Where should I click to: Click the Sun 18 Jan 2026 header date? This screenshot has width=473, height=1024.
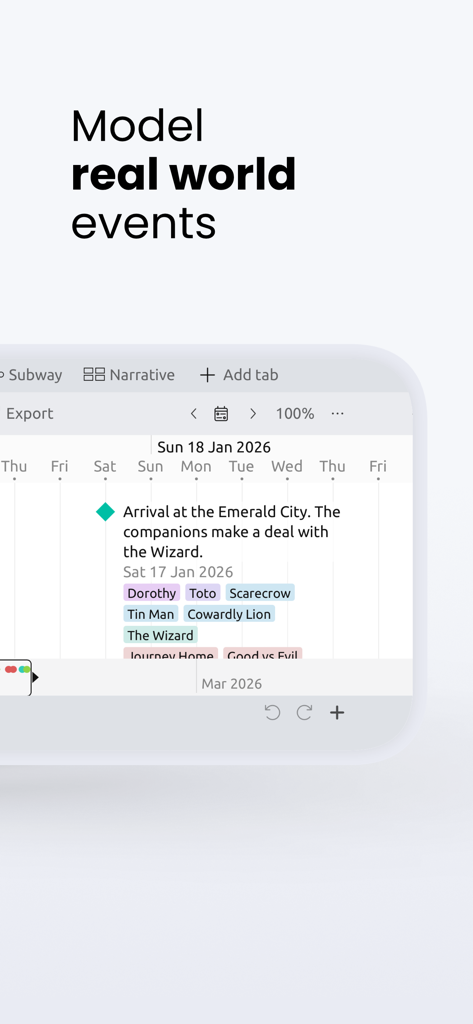[x=214, y=447]
